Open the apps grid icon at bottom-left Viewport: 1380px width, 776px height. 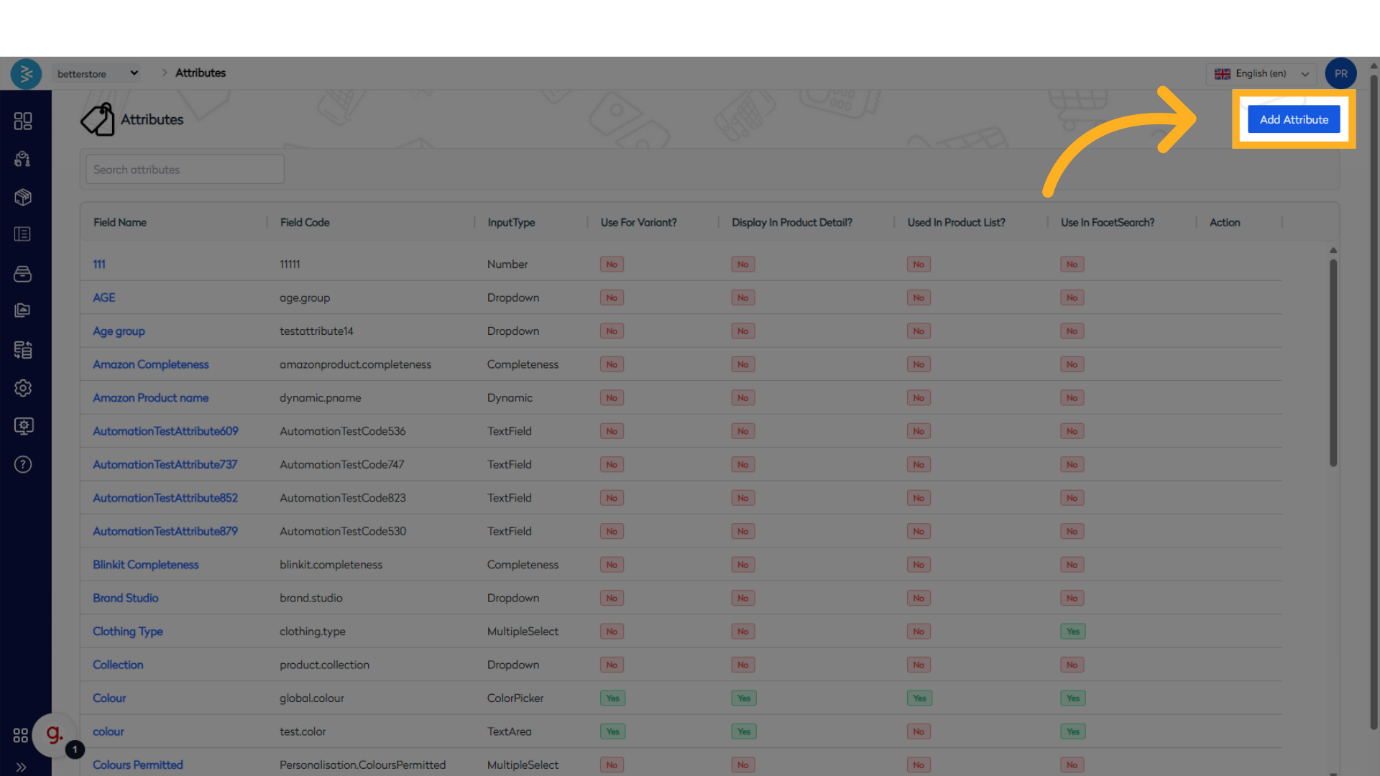point(21,736)
